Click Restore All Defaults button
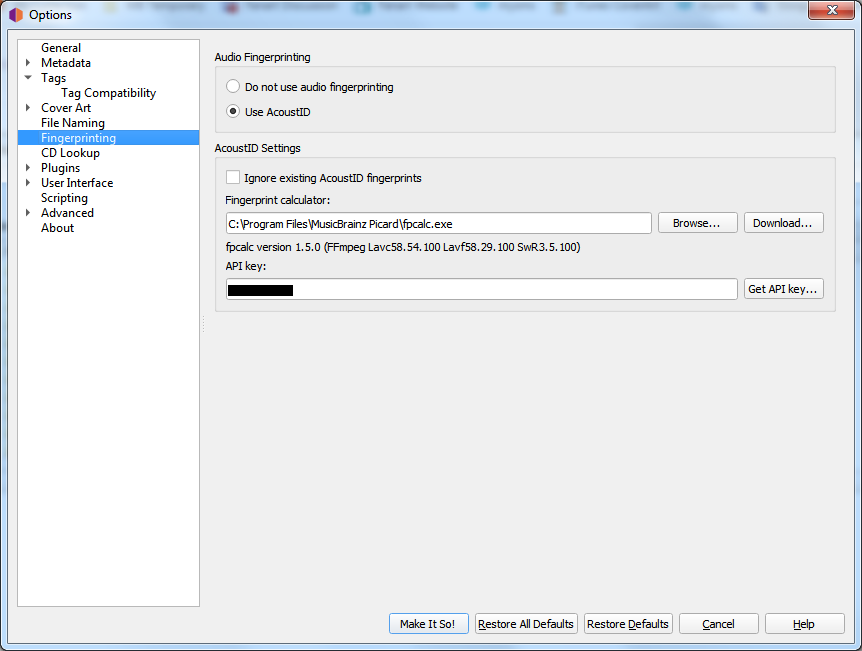Image resolution: width=862 pixels, height=651 pixels. tap(526, 624)
